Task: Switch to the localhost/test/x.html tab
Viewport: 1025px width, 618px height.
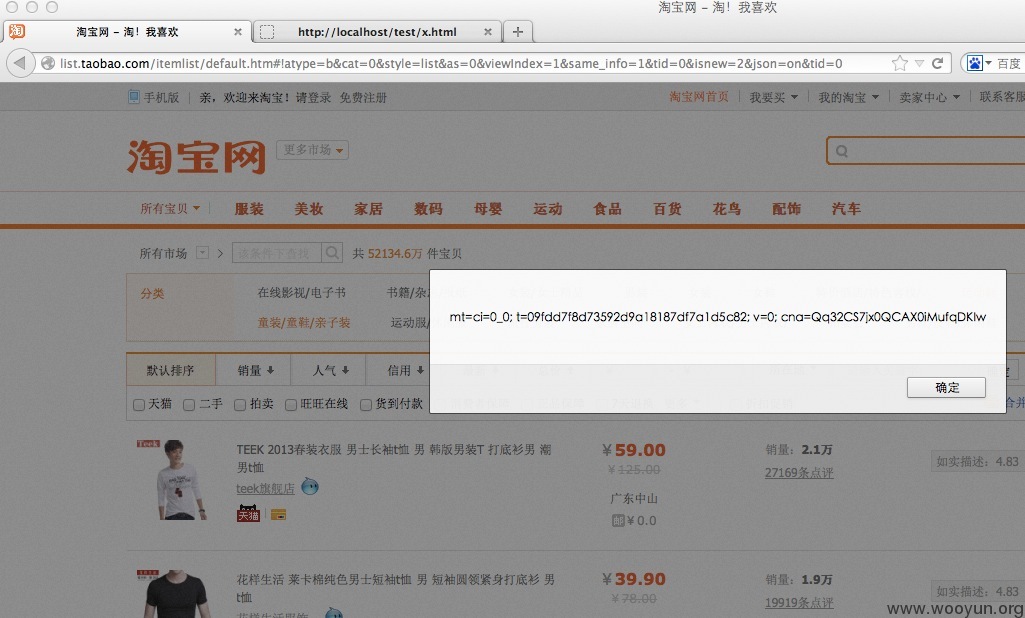Action: tap(377, 31)
